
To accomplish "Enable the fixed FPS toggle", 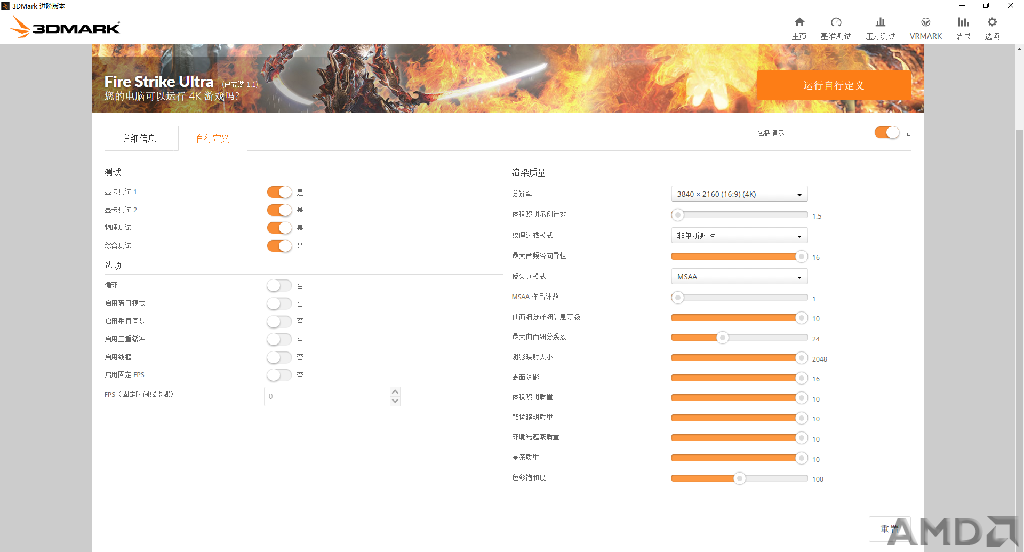I will pos(280,375).
